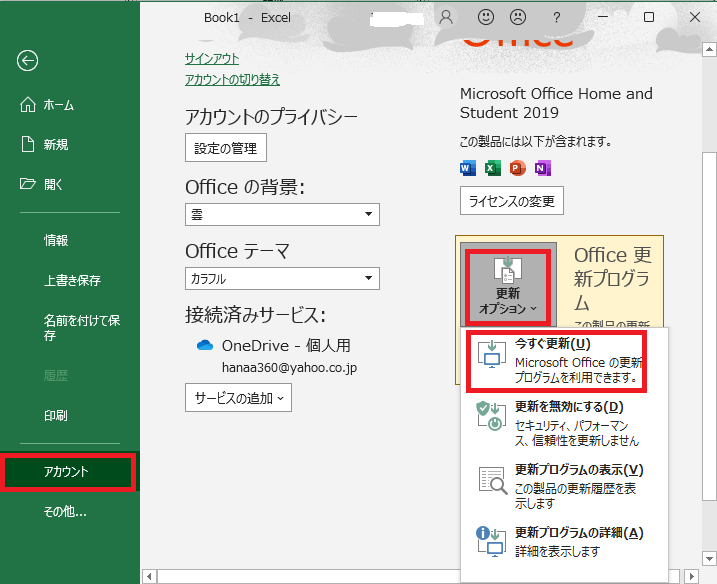Click the view-updates magnifier icon
The height and width of the screenshot is (584, 717).
(x=492, y=481)
